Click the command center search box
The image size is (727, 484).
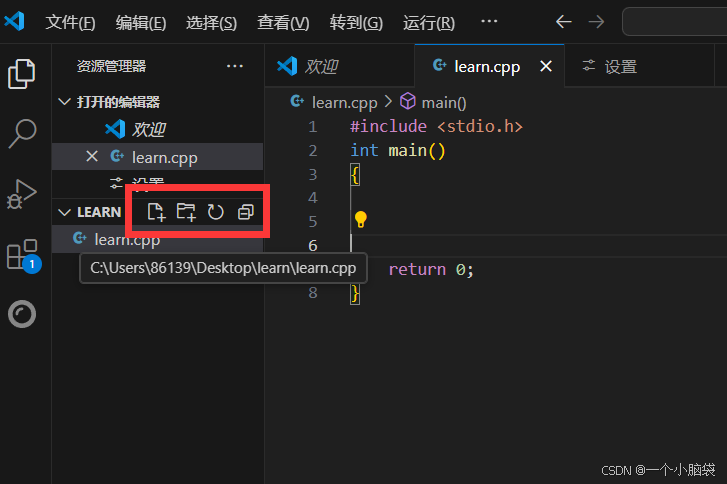click(675, 21)
